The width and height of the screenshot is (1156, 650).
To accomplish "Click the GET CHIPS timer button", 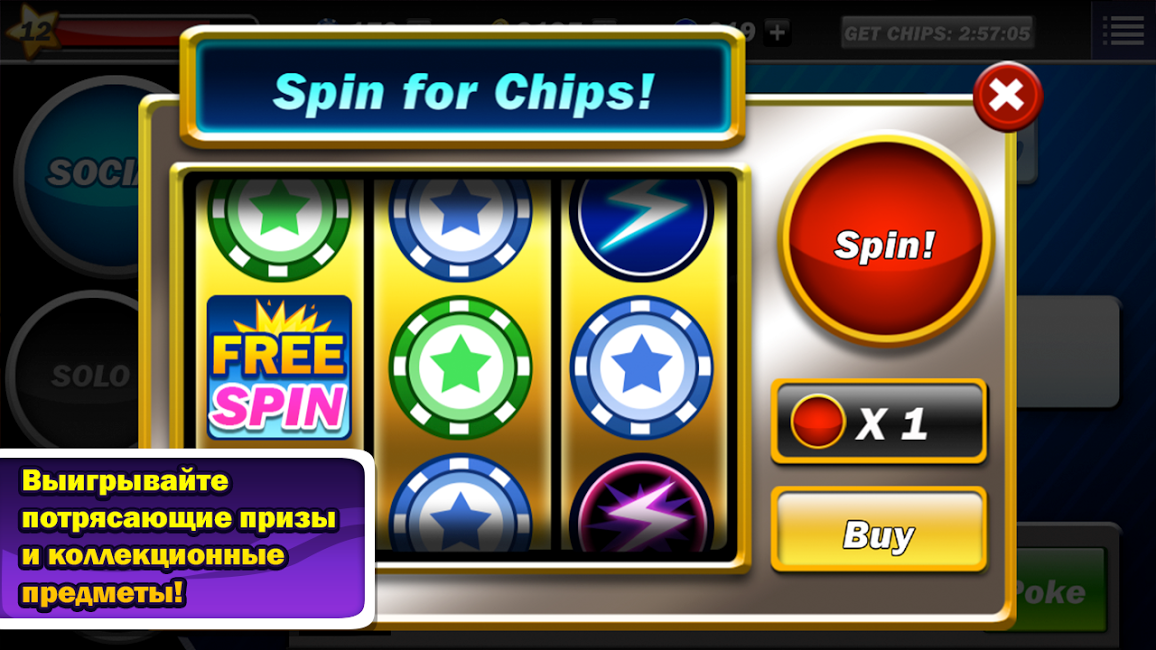I will (x=937, y=33).
